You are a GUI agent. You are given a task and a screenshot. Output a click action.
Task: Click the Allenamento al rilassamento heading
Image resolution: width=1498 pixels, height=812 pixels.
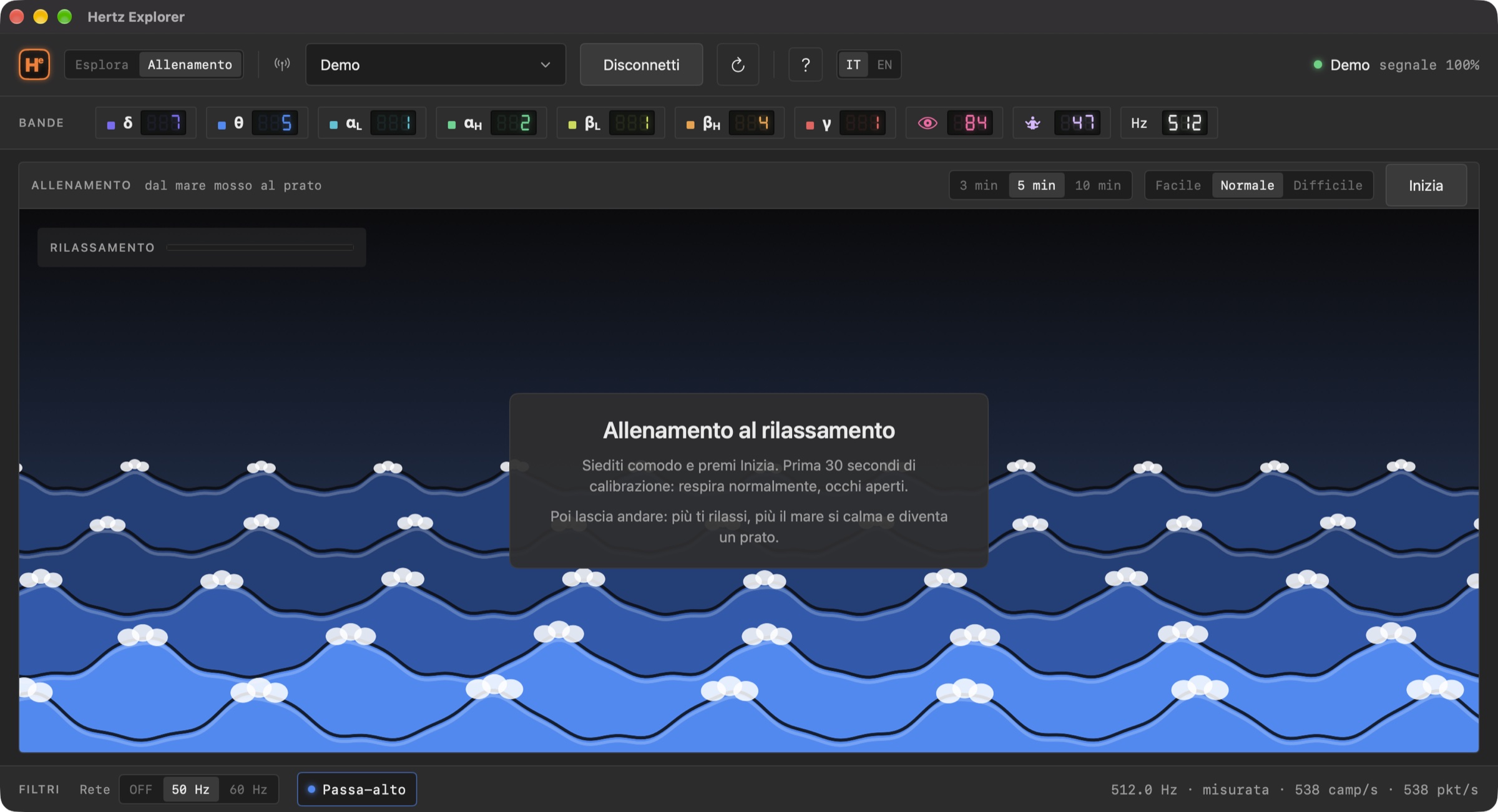[748, 431]
